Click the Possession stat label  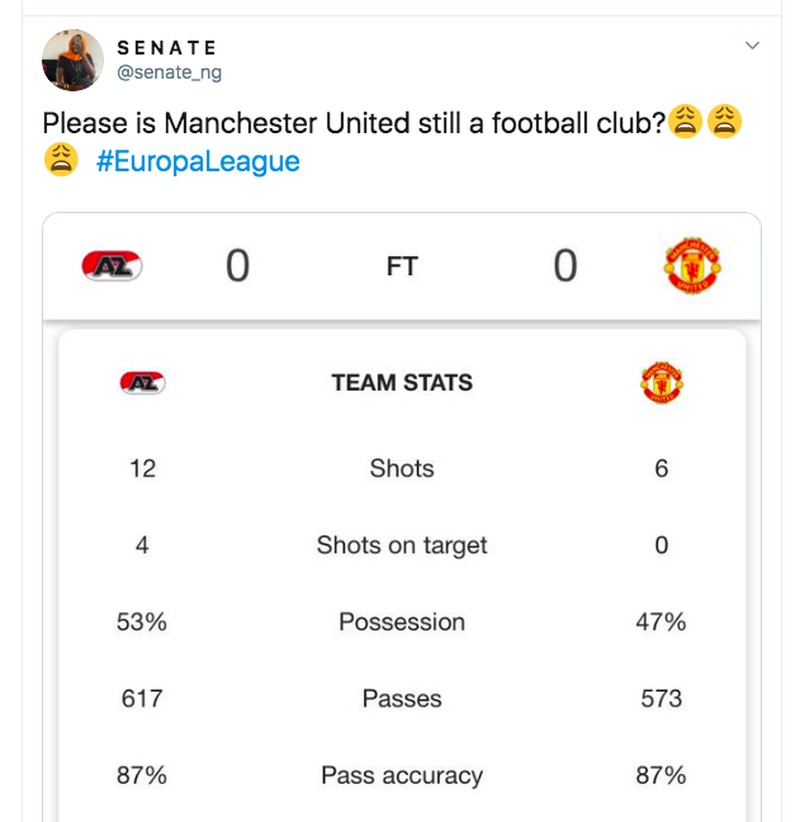pyautogui.click(x=402, y=622)
